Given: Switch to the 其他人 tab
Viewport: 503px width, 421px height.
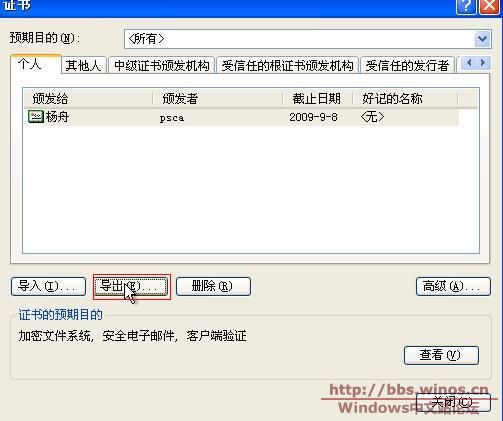Looking at the screenshot, I should point(83,65).
